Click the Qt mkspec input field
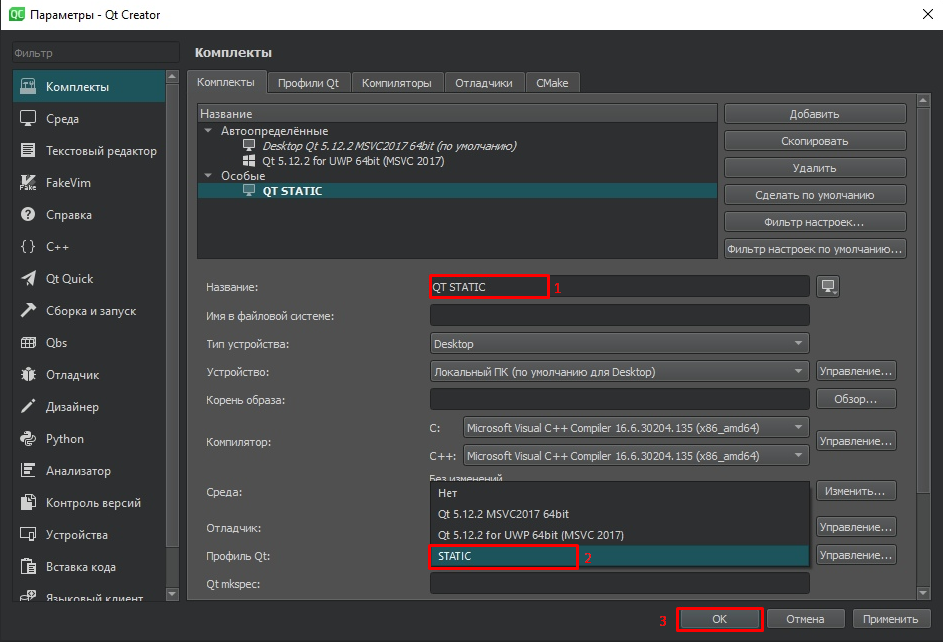 pyautogui.click(x=619, y=583)
